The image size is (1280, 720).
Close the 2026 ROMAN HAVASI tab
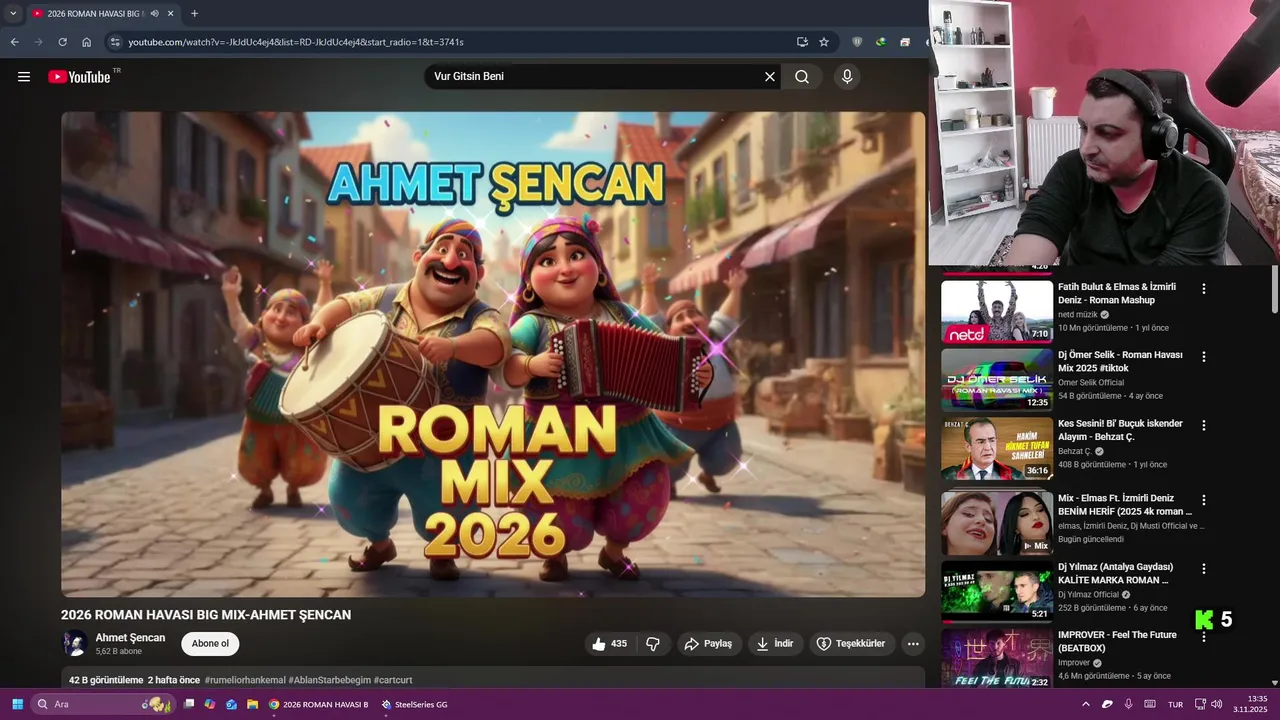click(170, 14)
